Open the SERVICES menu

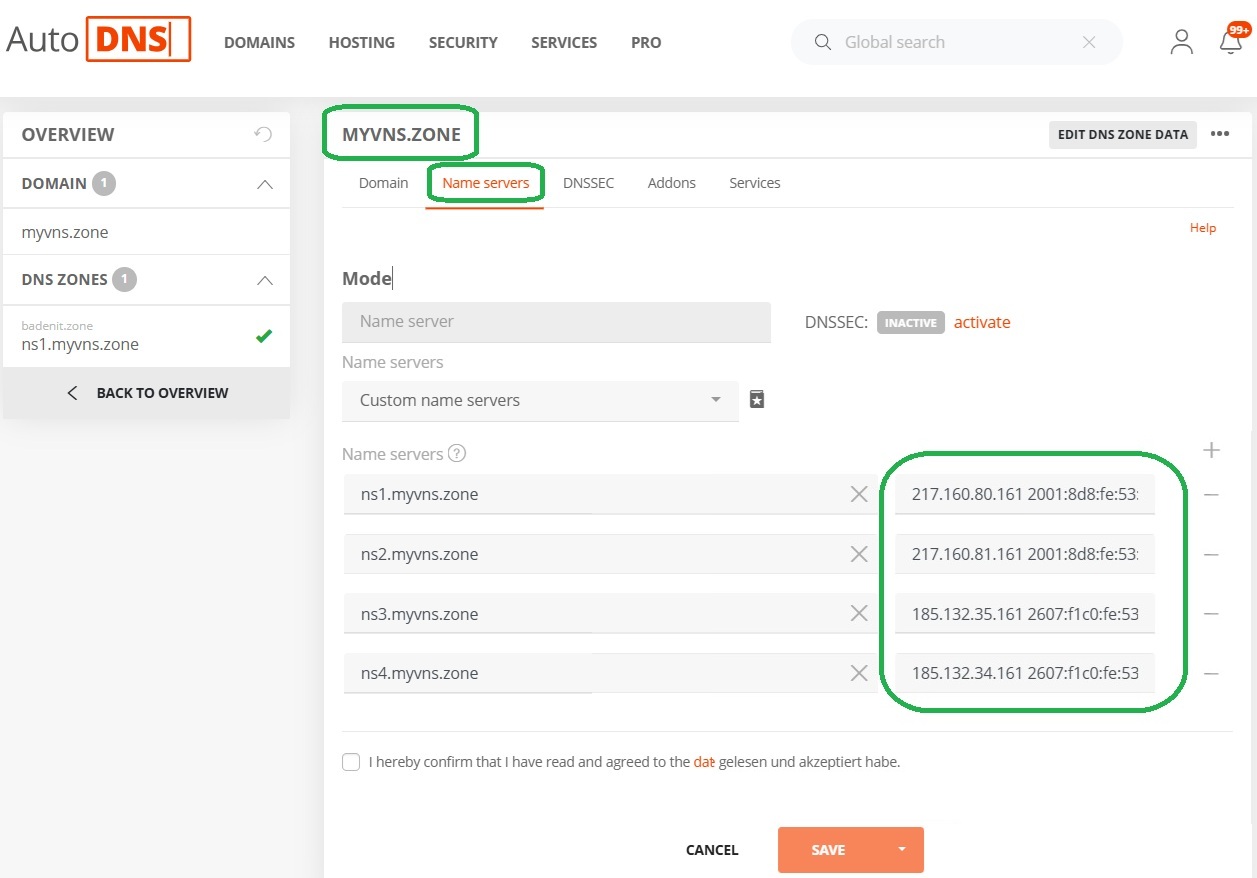coord(564,43)
